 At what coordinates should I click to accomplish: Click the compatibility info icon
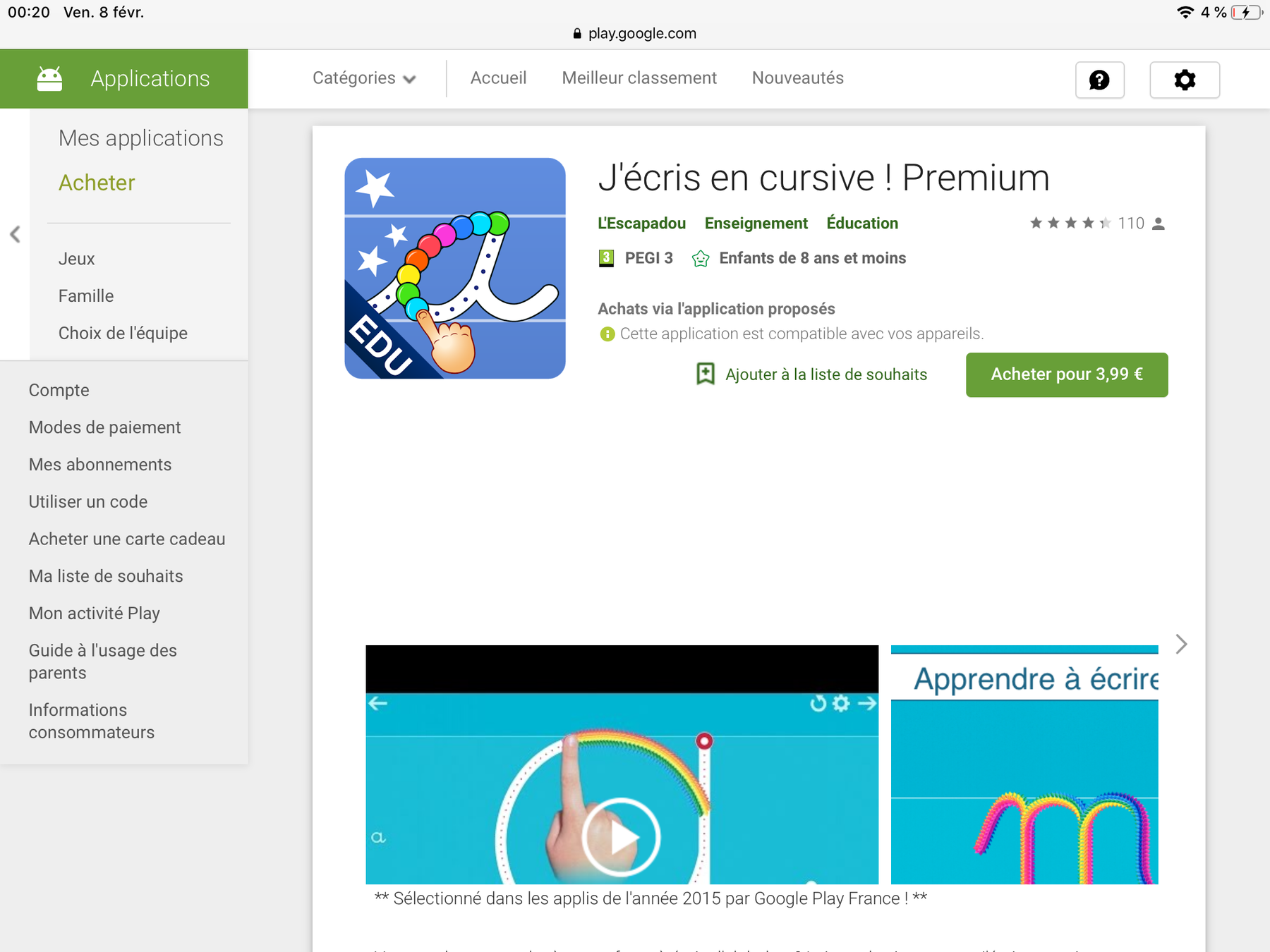pyautogui.click(x=607, y=334)
